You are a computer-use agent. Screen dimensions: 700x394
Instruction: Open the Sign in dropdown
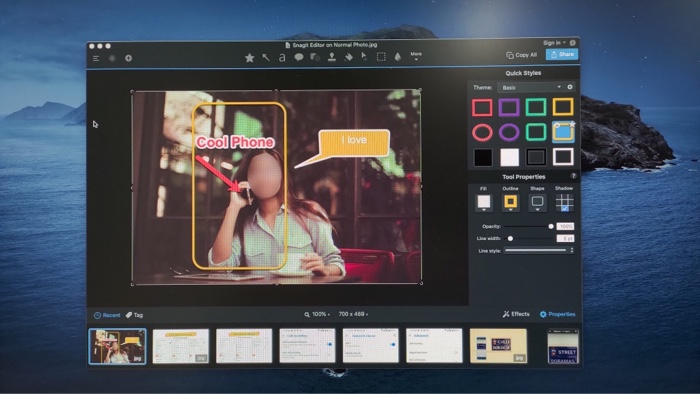click(554, 43)
